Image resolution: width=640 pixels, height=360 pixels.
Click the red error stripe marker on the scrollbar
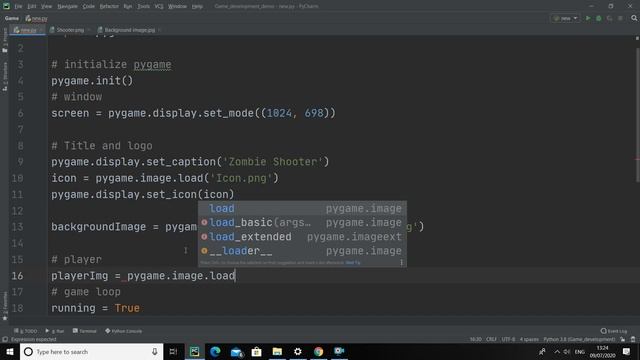637,160
